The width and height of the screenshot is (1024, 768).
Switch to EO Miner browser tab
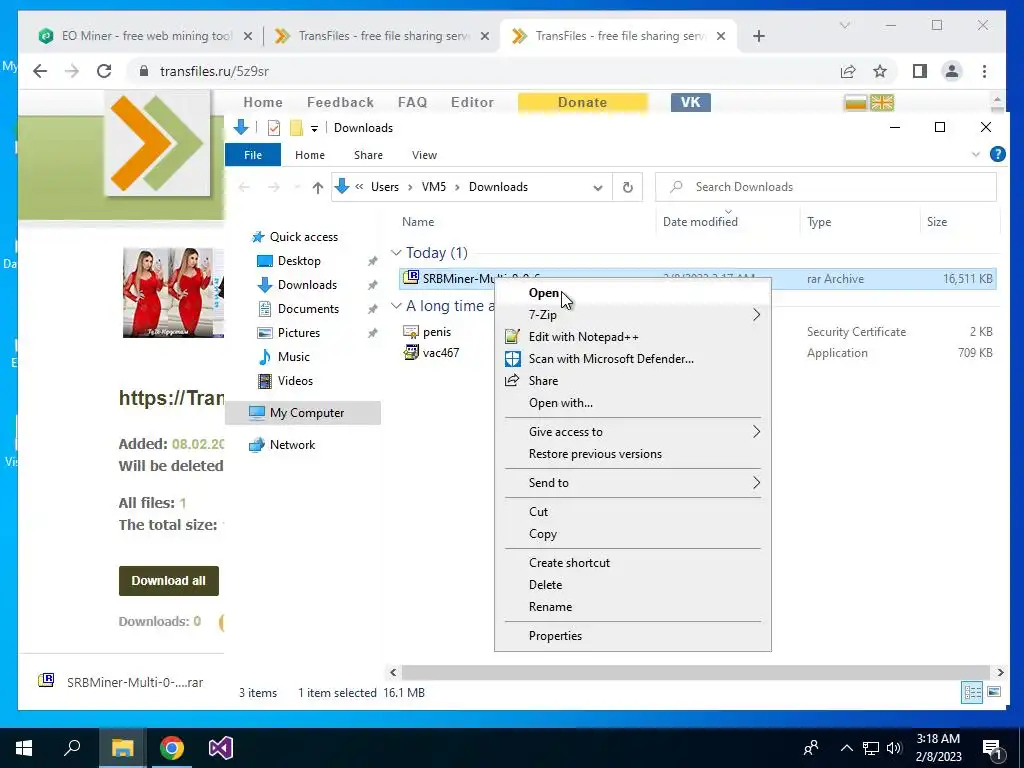coord(146,36)
